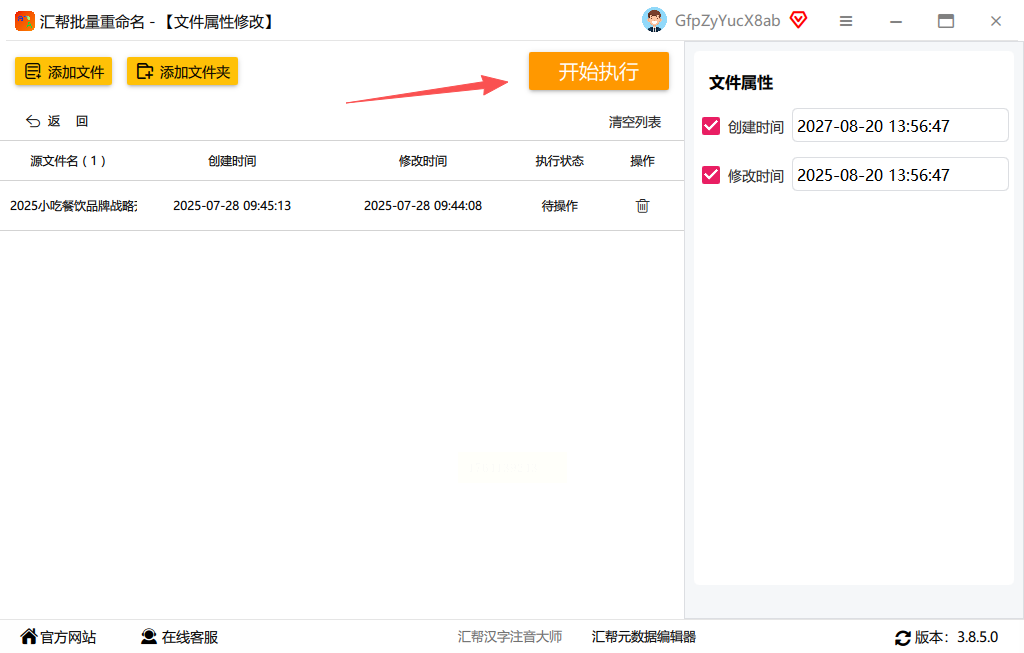Click the 文件属性 panel heading
This screenshot has height=653, width=1024.
741,83
